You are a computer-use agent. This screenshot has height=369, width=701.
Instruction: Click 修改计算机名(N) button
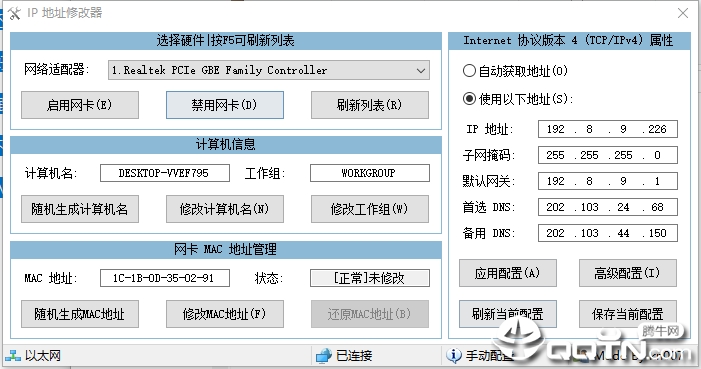click(x=224, y=209)
